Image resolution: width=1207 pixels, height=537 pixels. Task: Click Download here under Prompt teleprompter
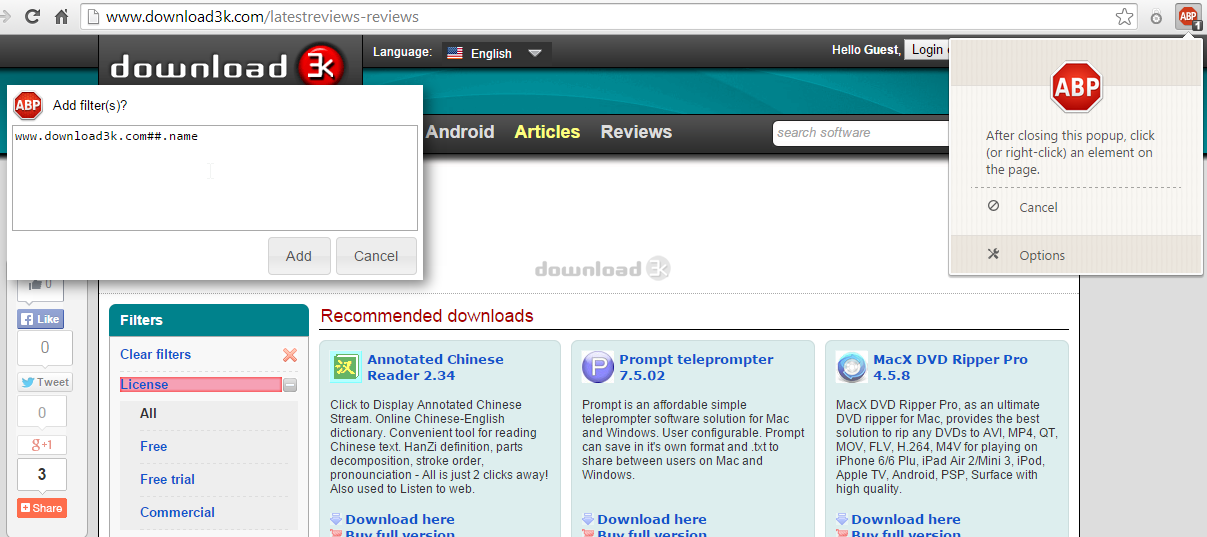(652, 519)
